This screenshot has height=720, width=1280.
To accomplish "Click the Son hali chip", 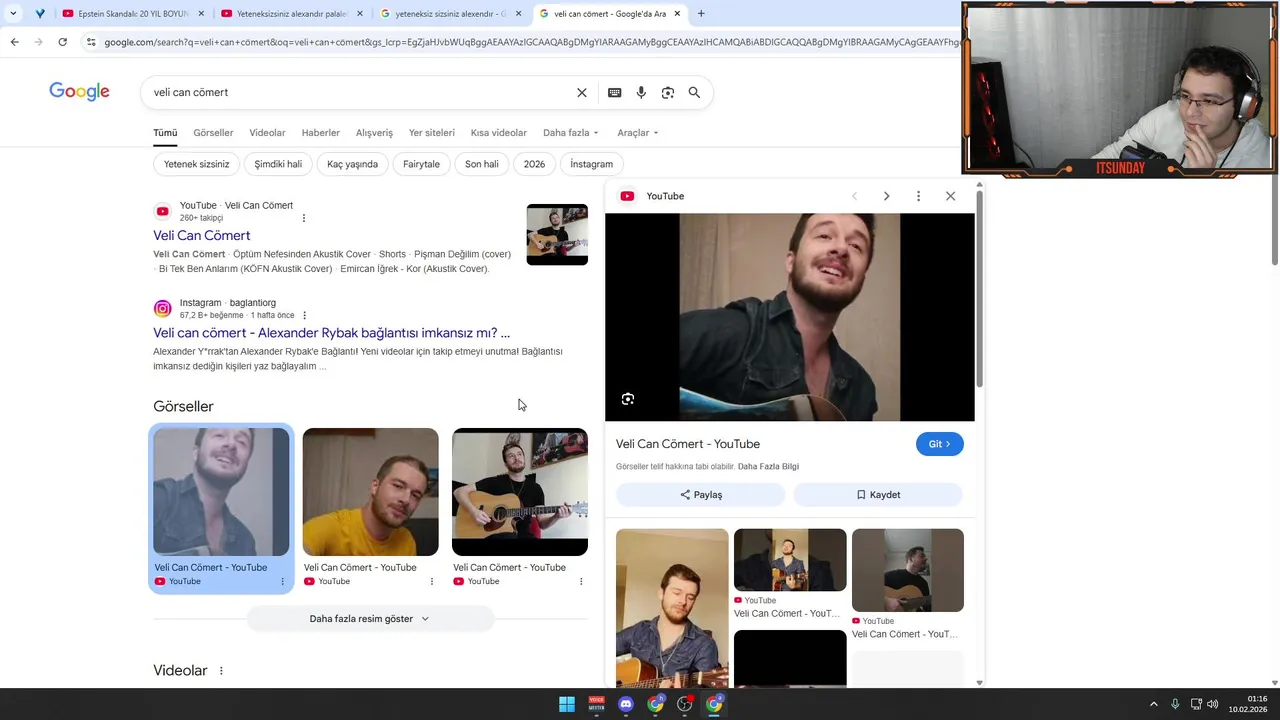I will click(481, 164).
